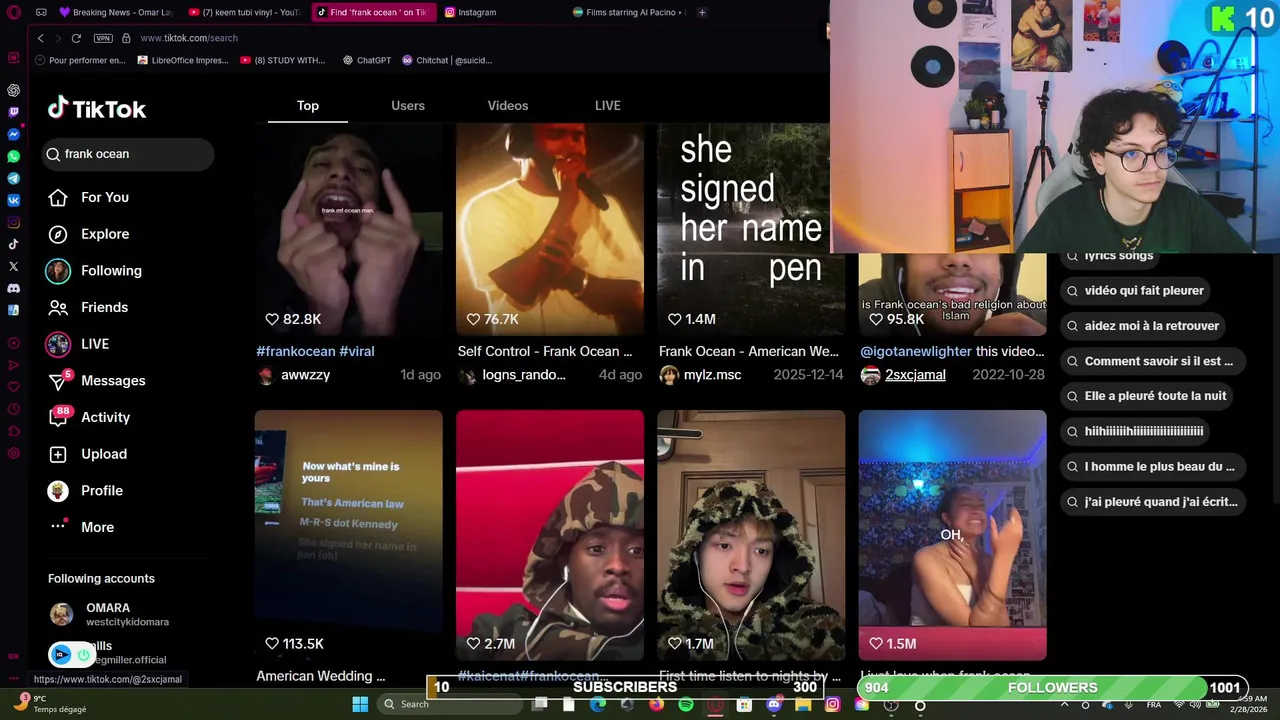Open WhatsApp in the Opera sidebar
The width and height of the screenshot is (1280, 720).
point(13,156)
